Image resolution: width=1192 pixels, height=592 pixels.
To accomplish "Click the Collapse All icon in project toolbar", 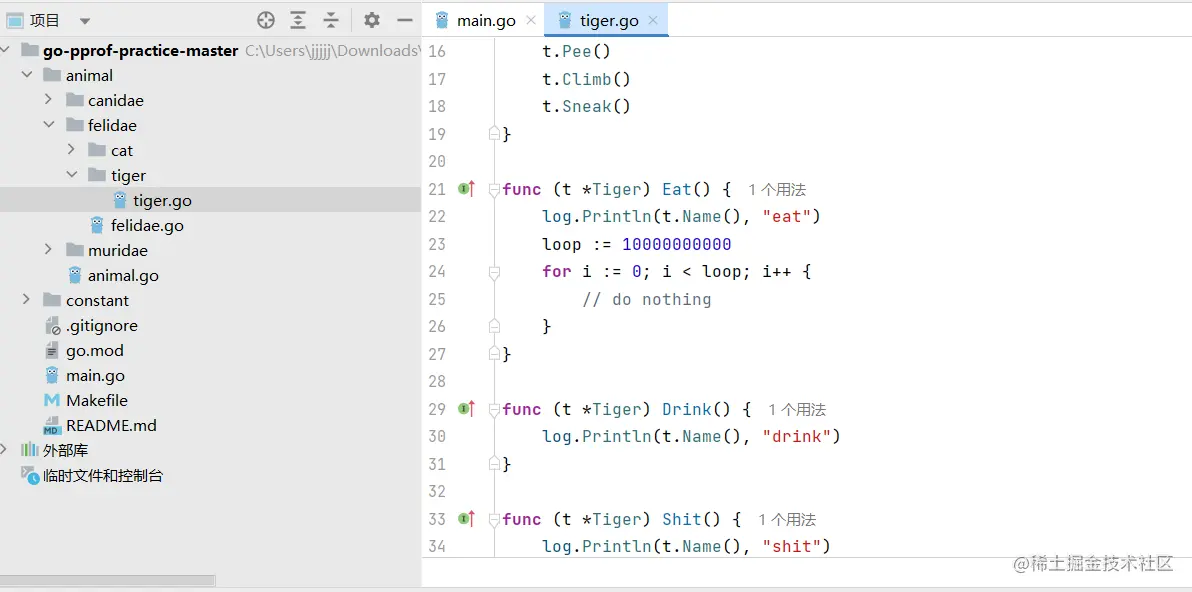I will point(331,21).
